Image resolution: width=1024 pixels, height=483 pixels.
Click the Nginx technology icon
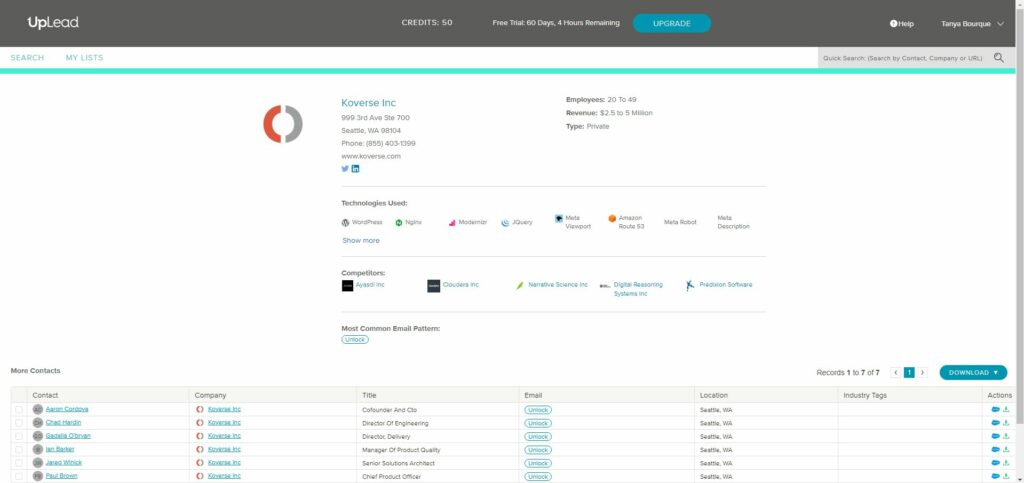click(398, 223)
